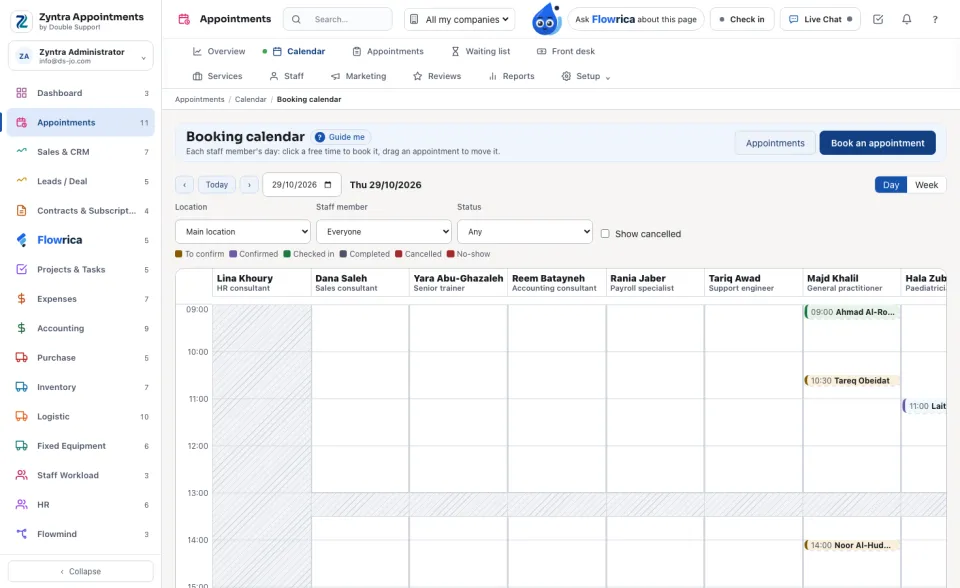
Task: Click the search input field
Action: (x=337, y=20)
